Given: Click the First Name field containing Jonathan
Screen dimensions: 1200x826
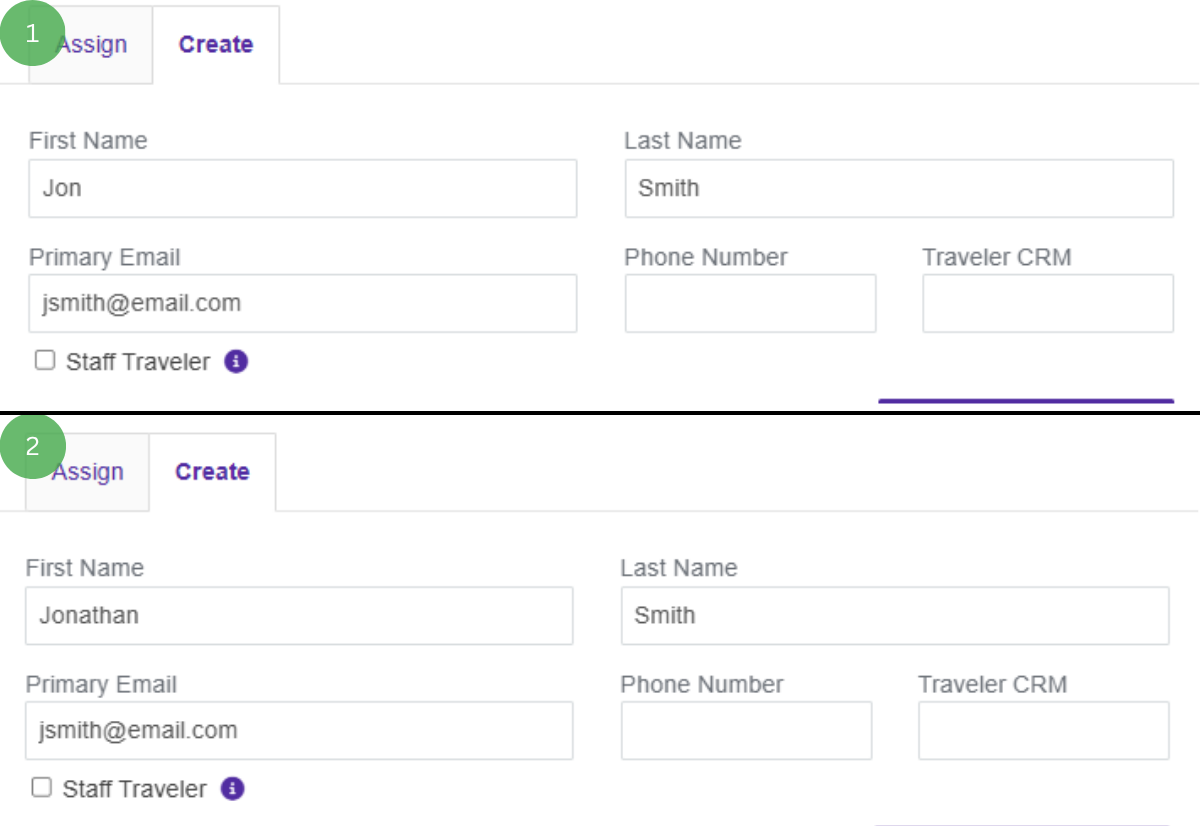Looking at the screenshot, I should tap(299, 615).
